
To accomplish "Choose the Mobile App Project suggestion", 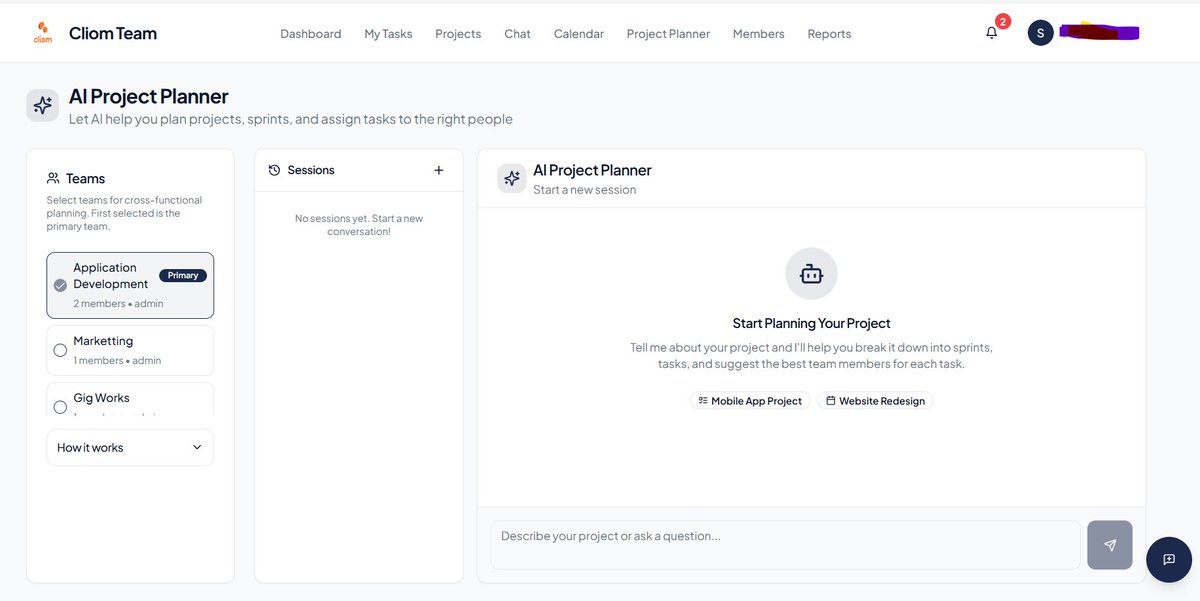I will pos(750,400).
